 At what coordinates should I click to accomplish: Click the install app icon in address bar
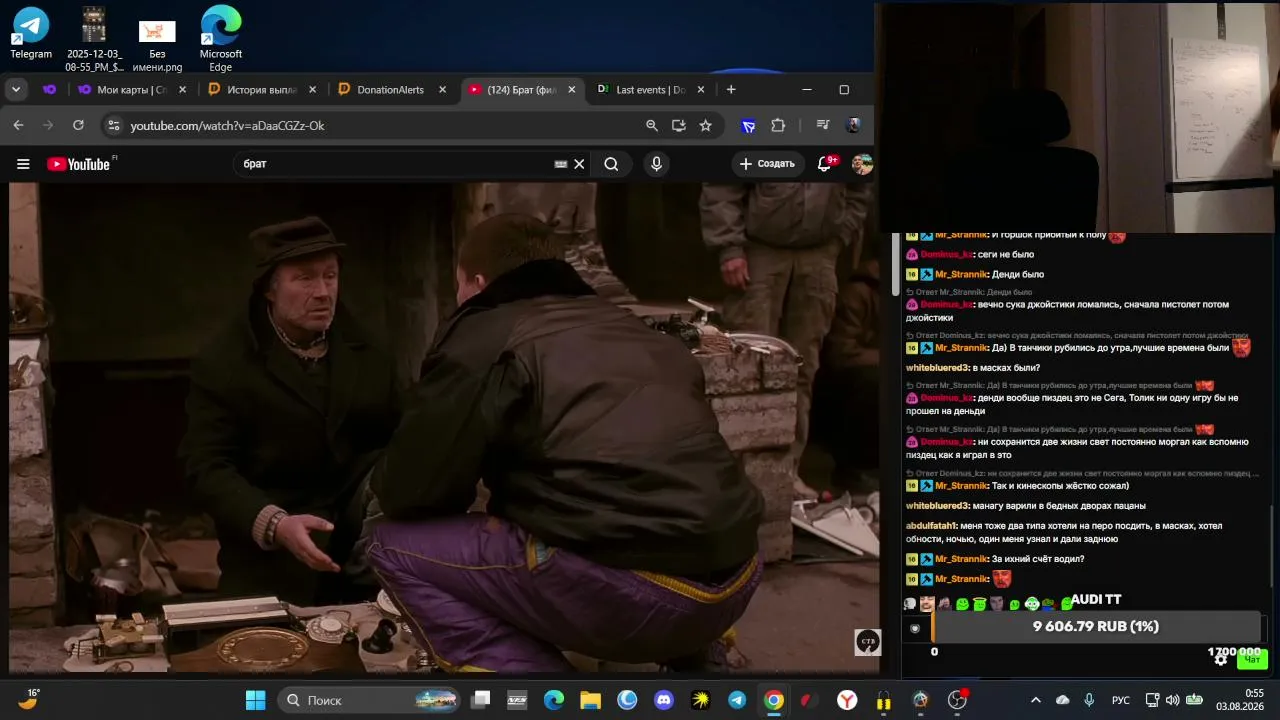click(x=679, y=125)
